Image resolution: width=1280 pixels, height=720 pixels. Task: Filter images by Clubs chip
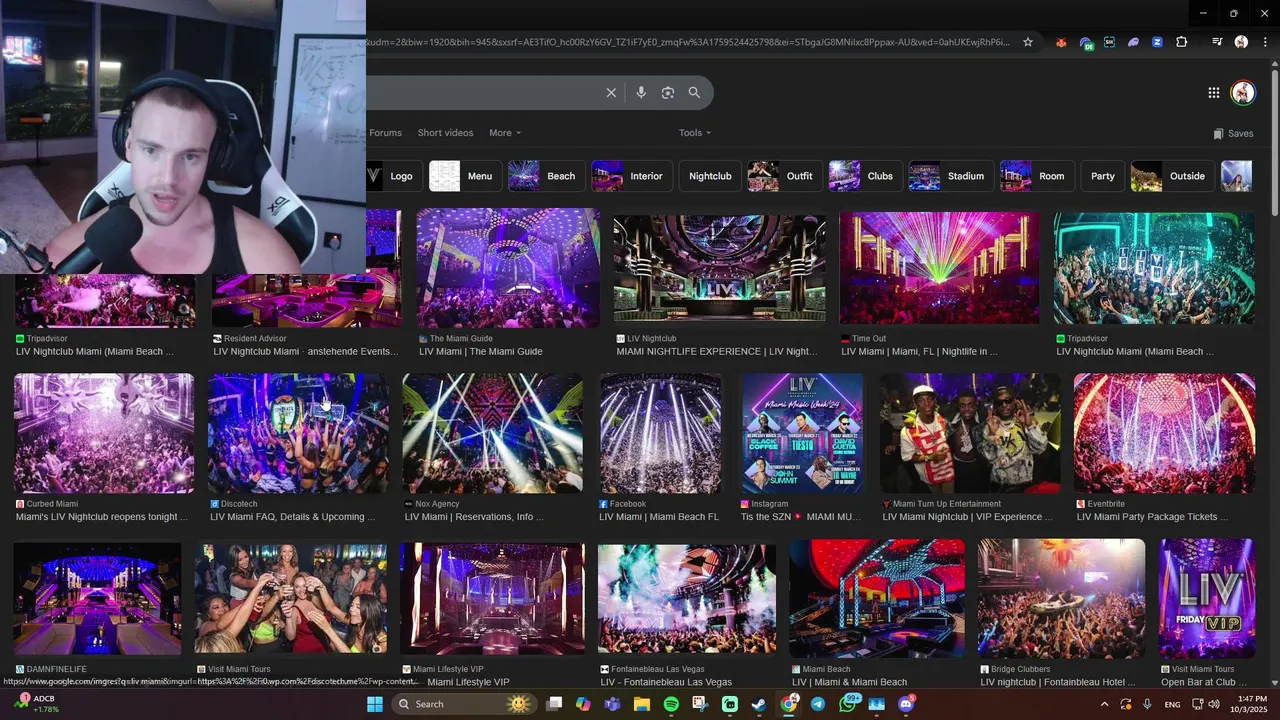865,176
